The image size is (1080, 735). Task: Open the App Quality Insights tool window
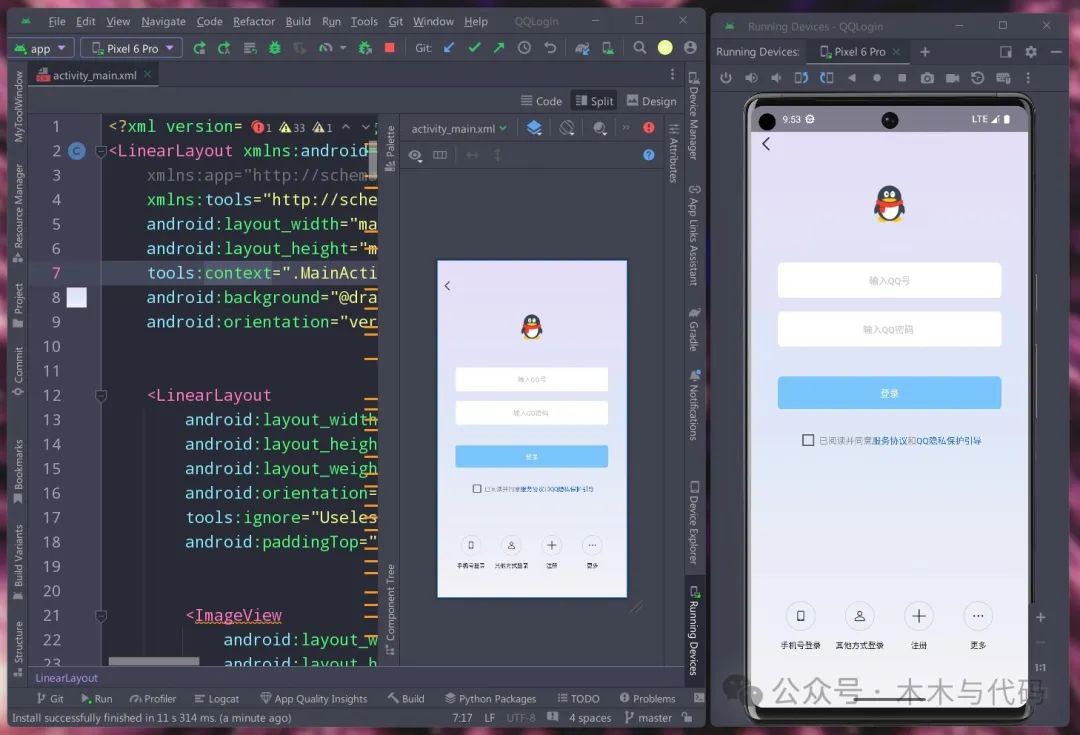click(x=313, y=698)
